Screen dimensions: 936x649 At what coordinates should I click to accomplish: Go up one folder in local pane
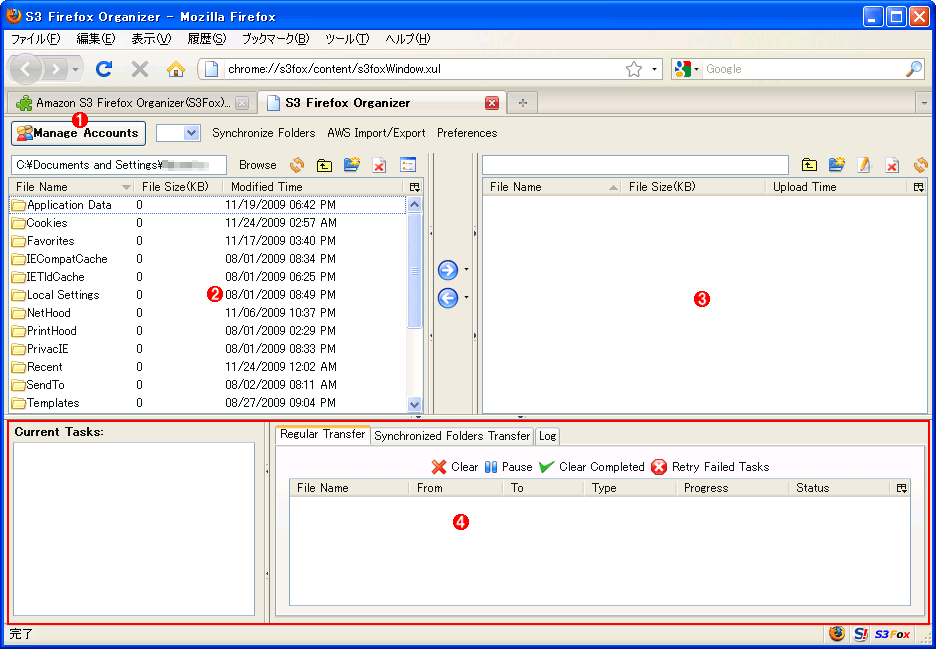click(x=324, y=165)
